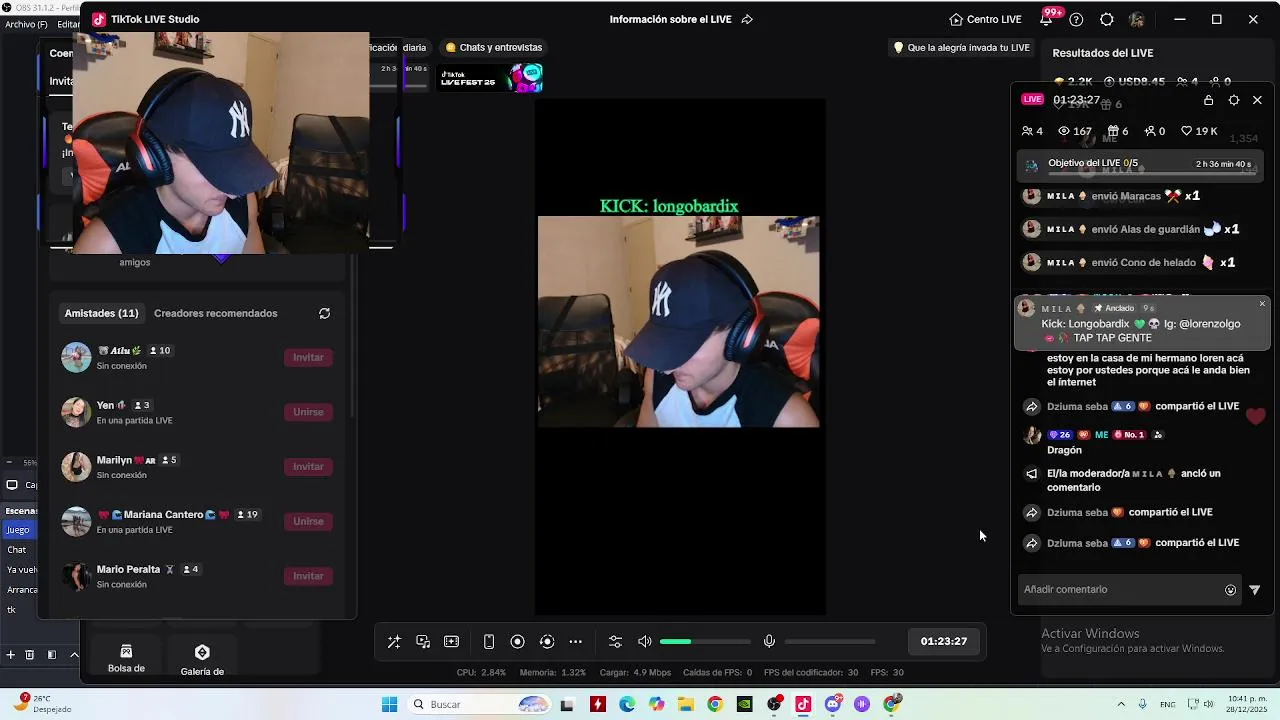
Task: Open Discord from the taskbar
Action: pyautogui.click(x=832, y=704)
